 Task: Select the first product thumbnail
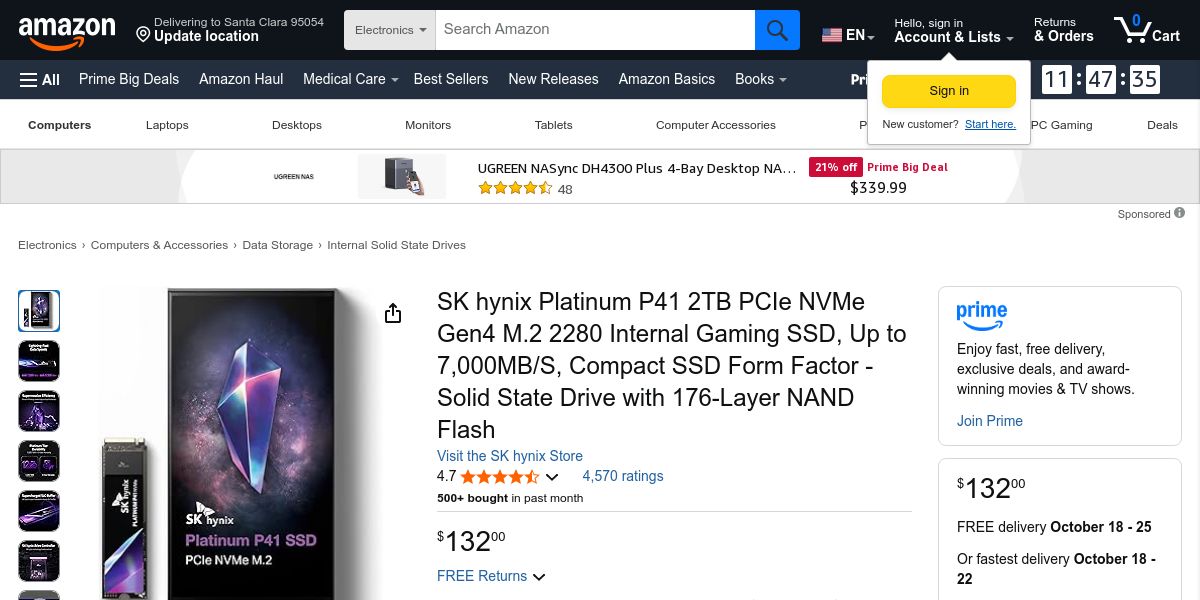39,311
